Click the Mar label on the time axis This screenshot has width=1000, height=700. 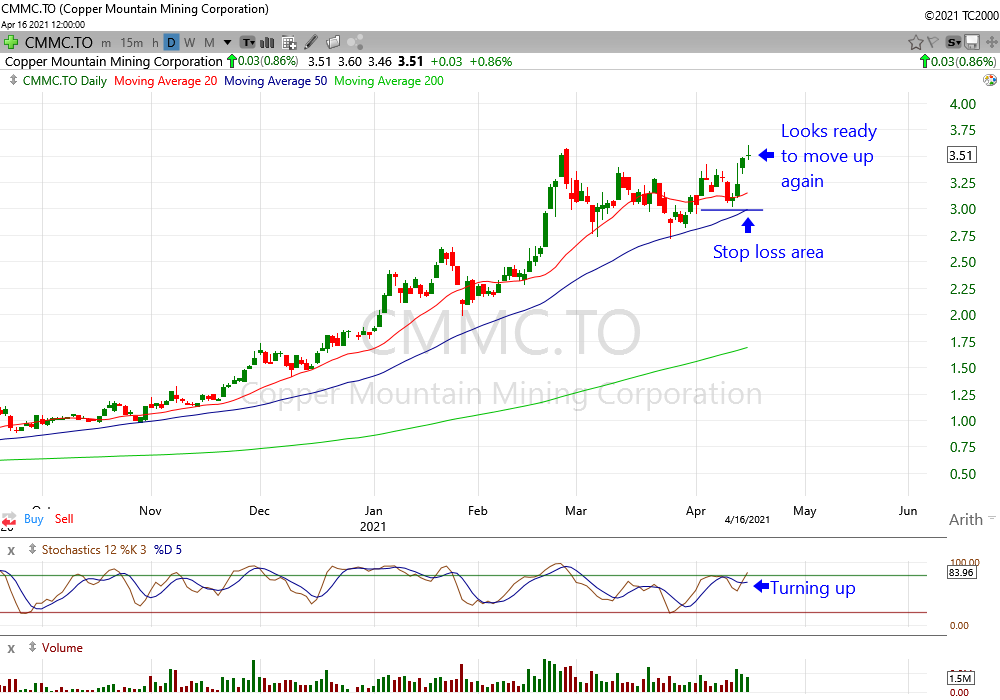576,511
